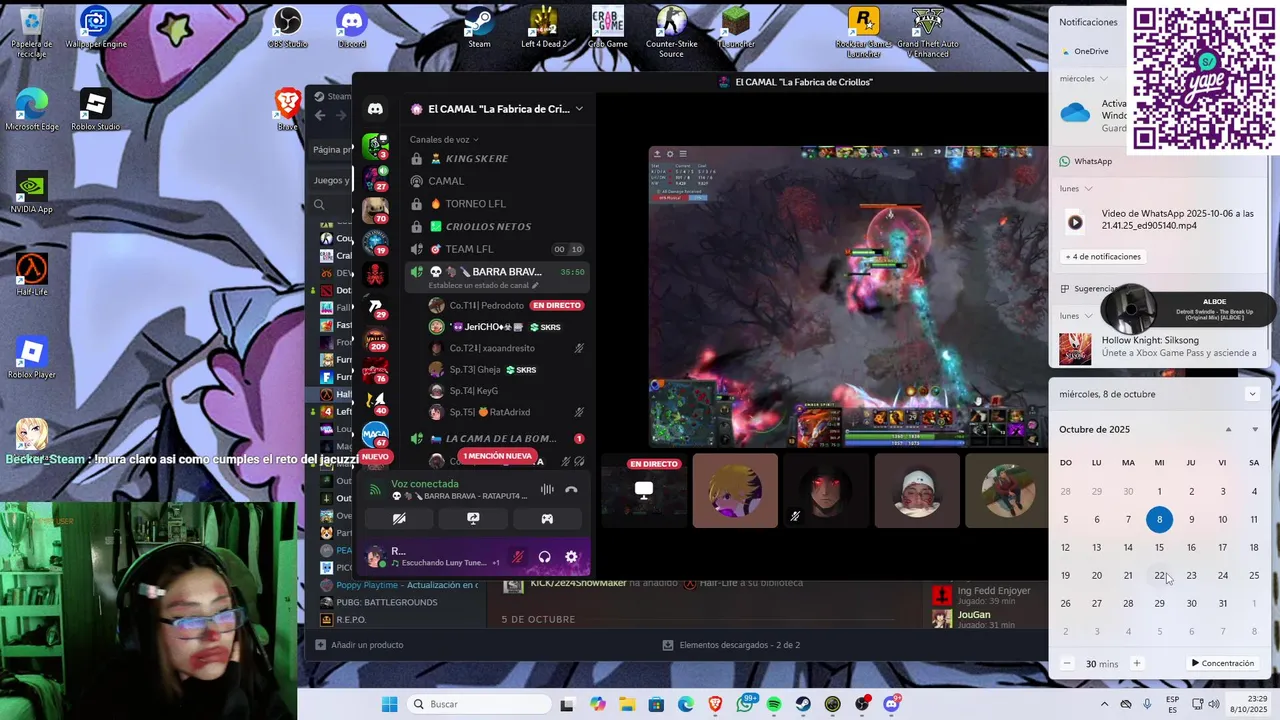Open Discord taskbar icon
The height and width of the screenshot is (720, 1280).
tap(892, 704)
